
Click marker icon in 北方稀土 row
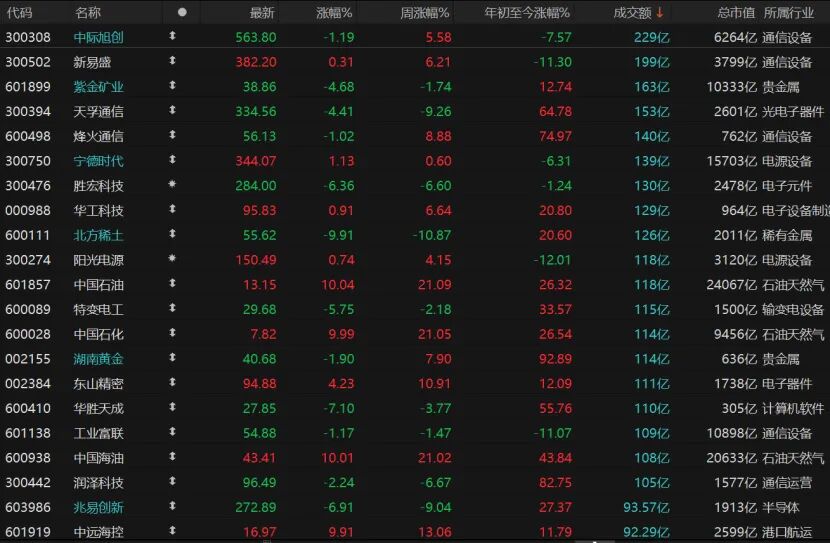click(172, 234)
